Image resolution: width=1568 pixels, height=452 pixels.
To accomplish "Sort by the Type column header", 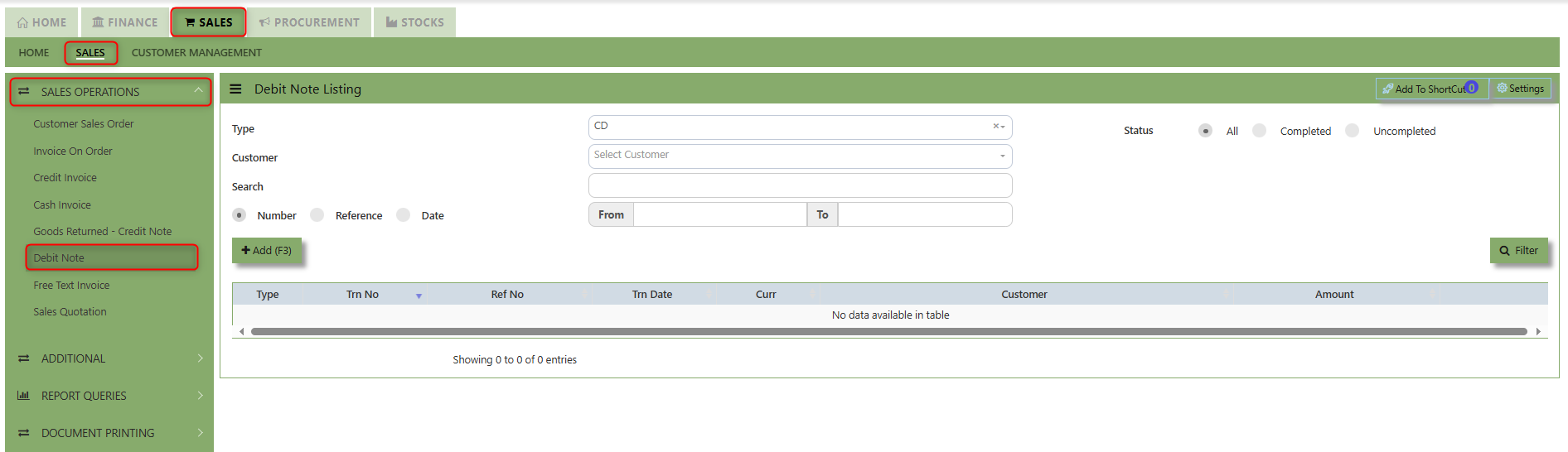I will [x=268, y=294].
